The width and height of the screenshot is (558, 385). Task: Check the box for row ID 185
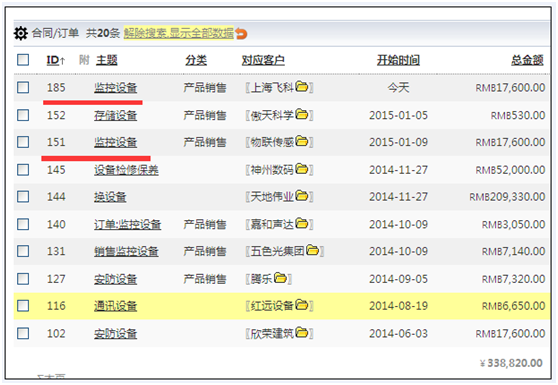pyautogui.click(x=23, y=88)
